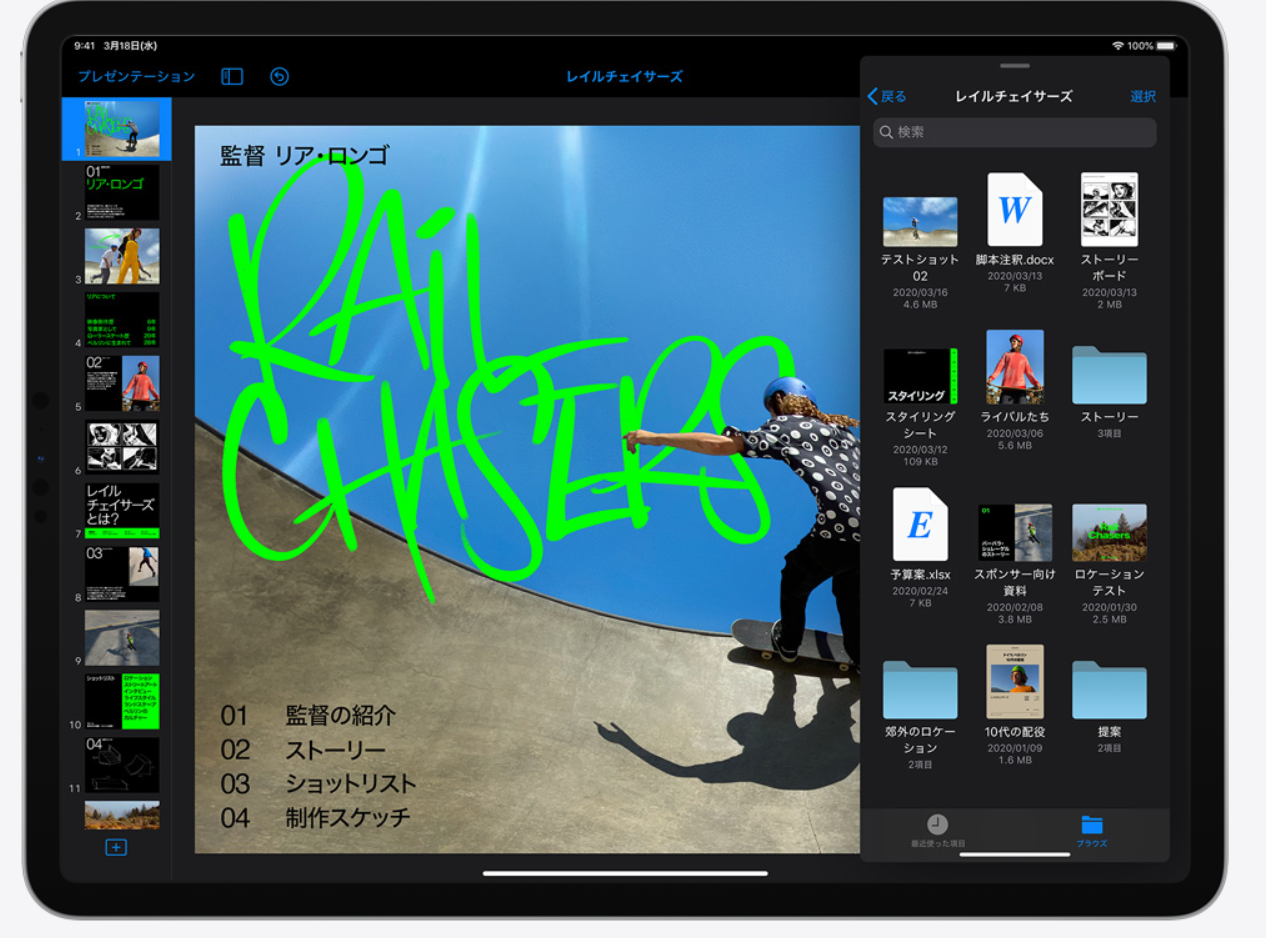Open the 脚本注釈.docx Word file icon
This screenshot has height=938, width=1266.
[x=1015, y=209]
